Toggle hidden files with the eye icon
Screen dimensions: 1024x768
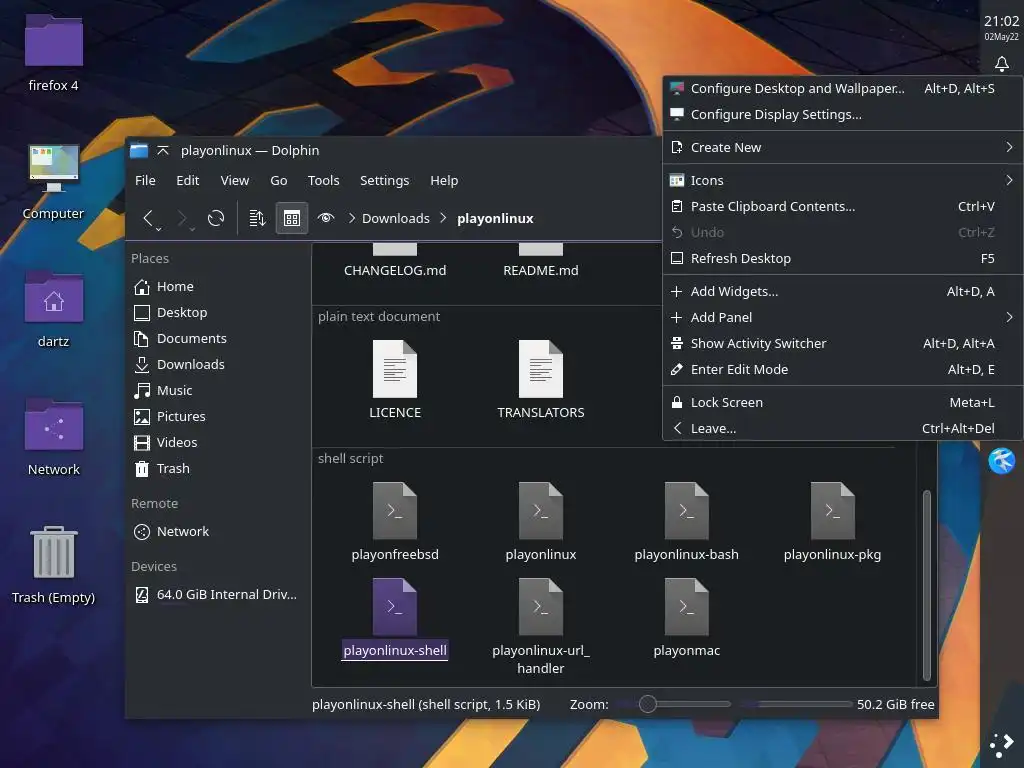tap(326, 217)
